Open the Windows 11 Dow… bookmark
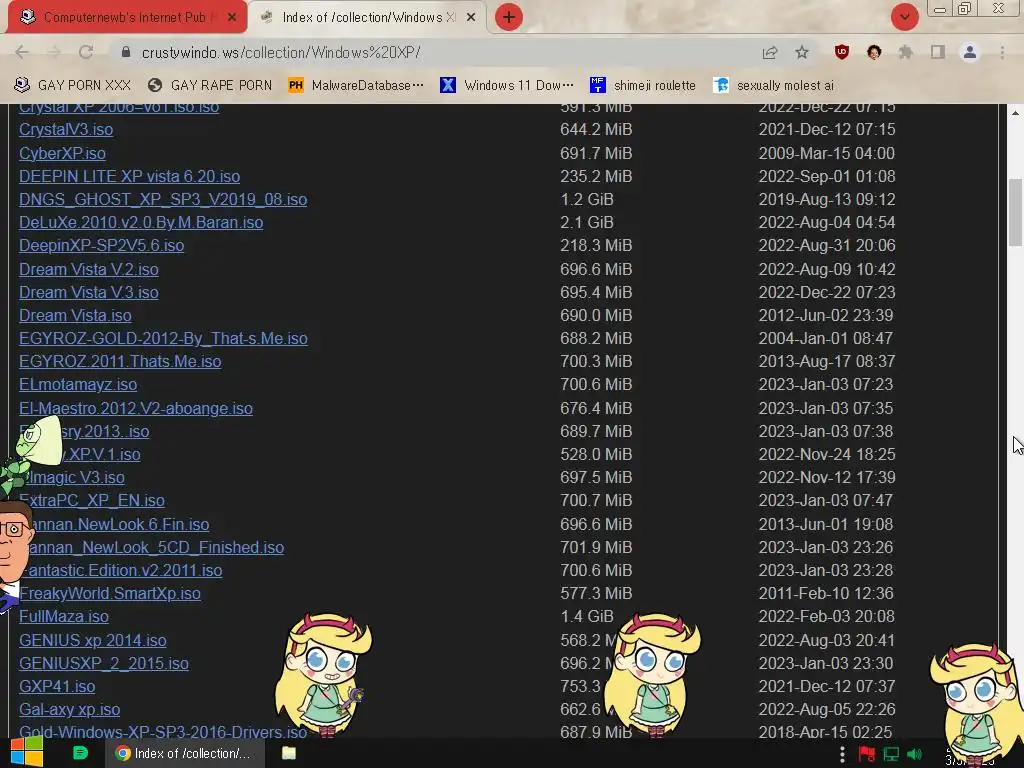1024x768 pixels. (x=507, y=85)
